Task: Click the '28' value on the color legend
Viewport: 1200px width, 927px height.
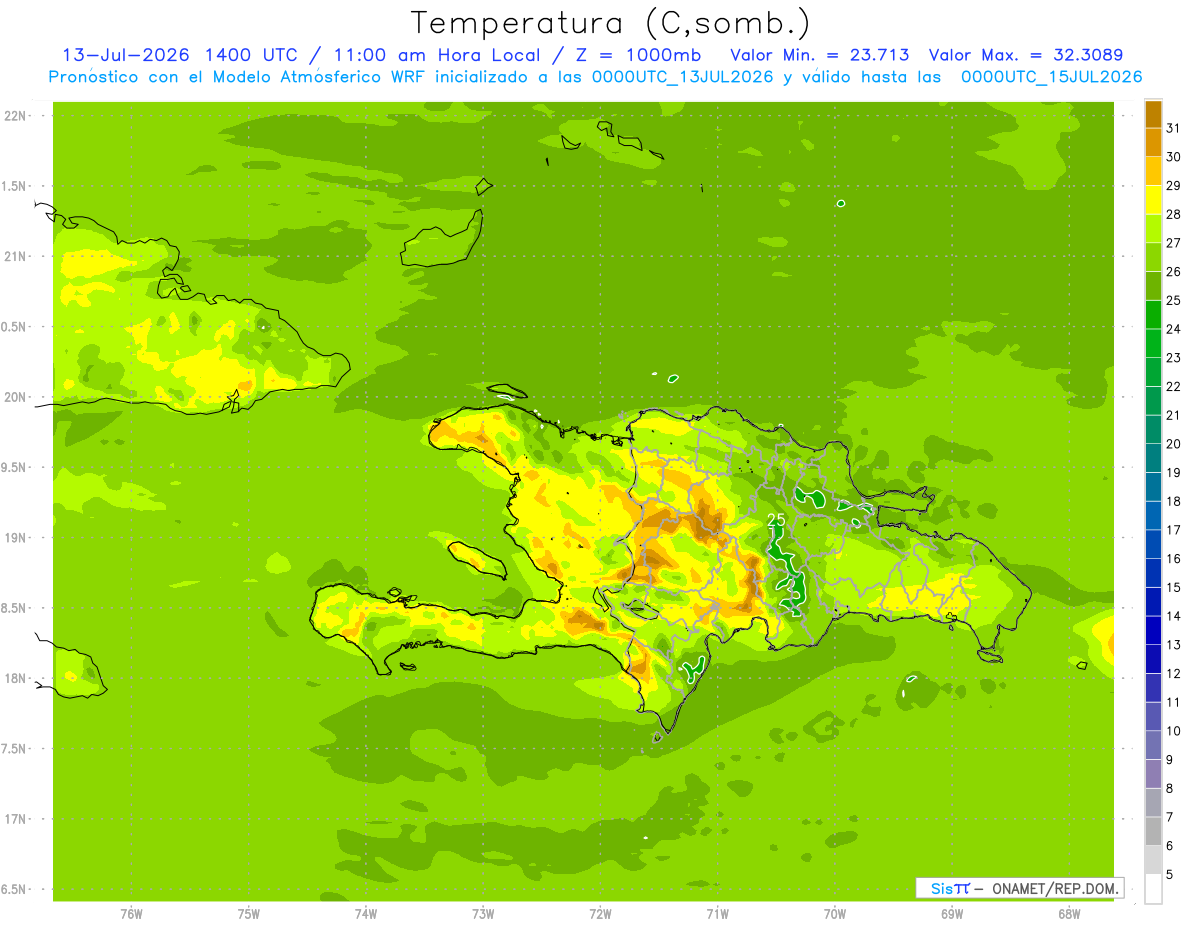Action: pos(1174,214)
